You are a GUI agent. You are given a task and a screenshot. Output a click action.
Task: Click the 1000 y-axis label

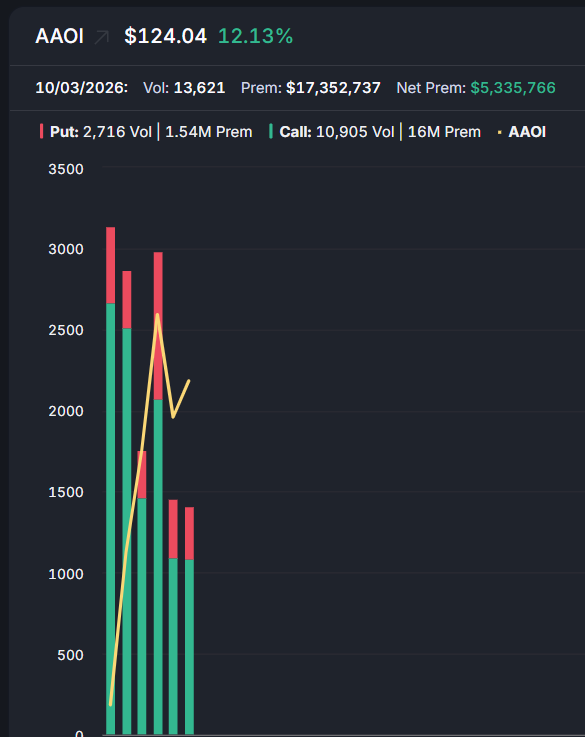pos(66,574)
